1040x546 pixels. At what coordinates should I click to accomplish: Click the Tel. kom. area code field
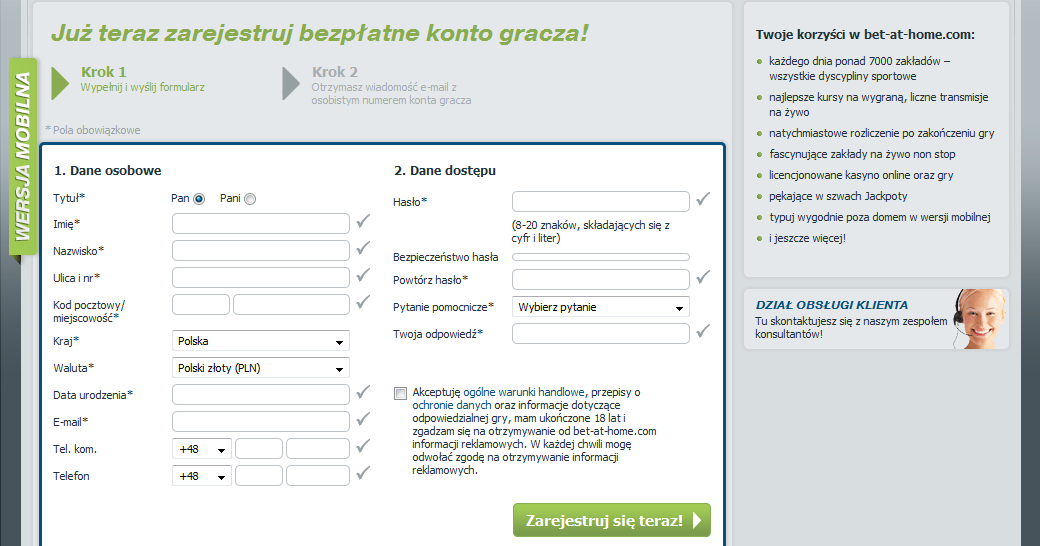pyautogui.click(x=259, y=449)
